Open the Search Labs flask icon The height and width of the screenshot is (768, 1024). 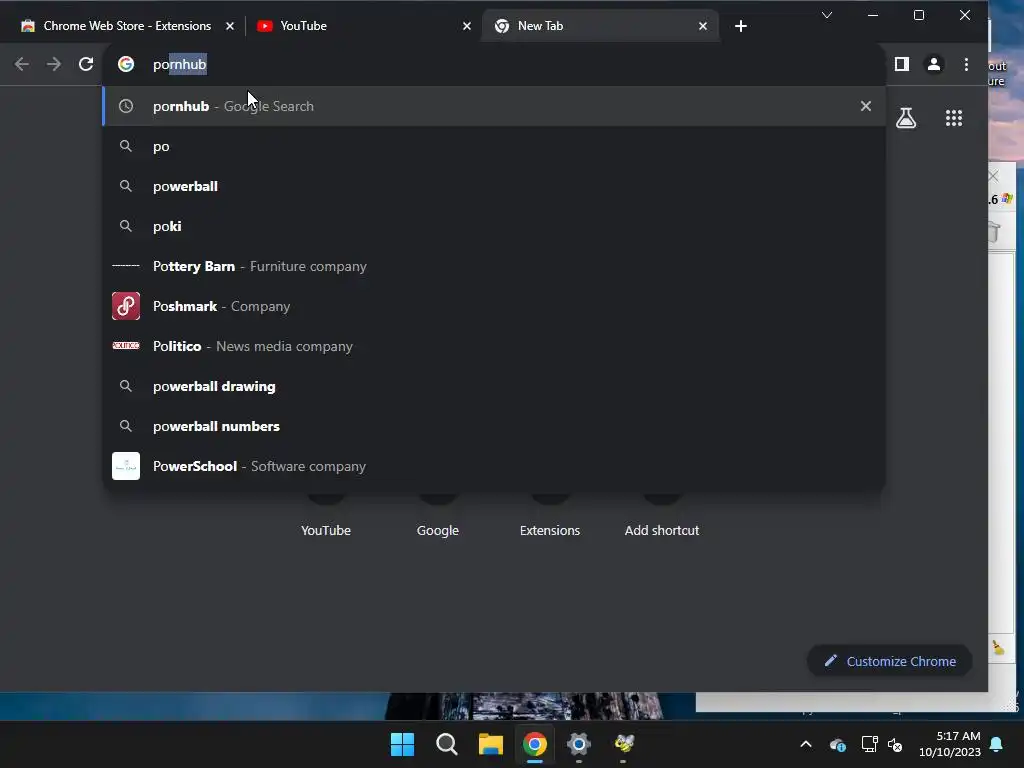[906, 118]
